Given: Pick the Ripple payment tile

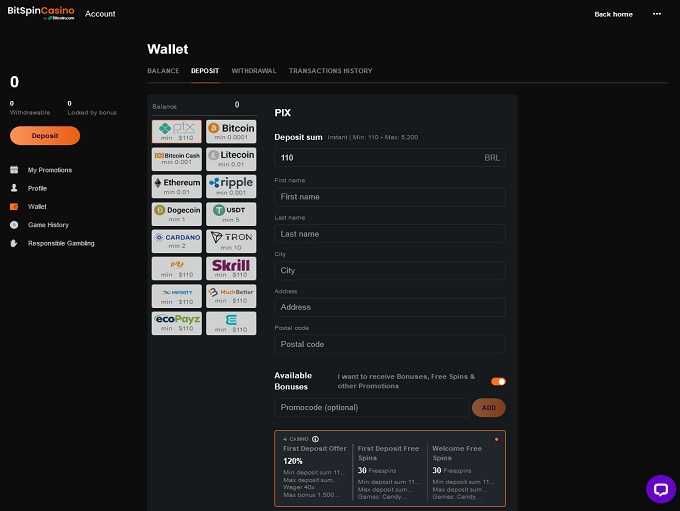Looking at the screenshot, I should click(231, 186).
